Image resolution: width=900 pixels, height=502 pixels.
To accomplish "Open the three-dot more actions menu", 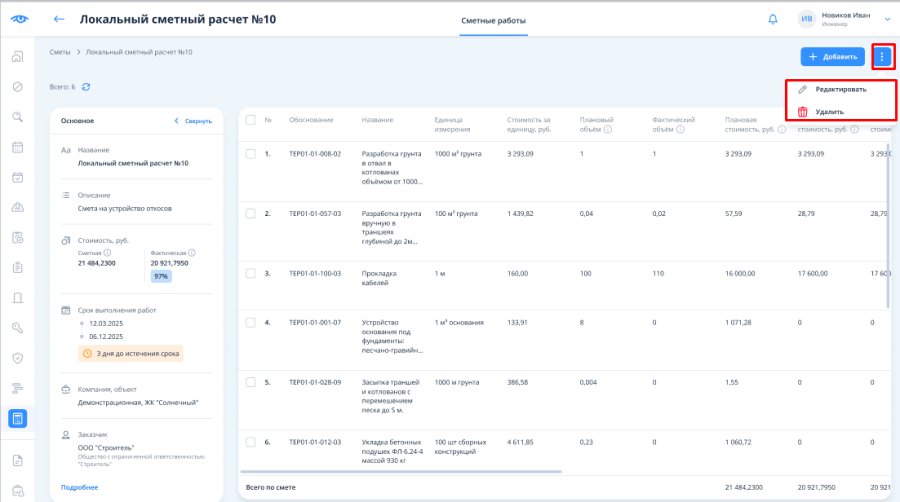I will click(882, 56).
